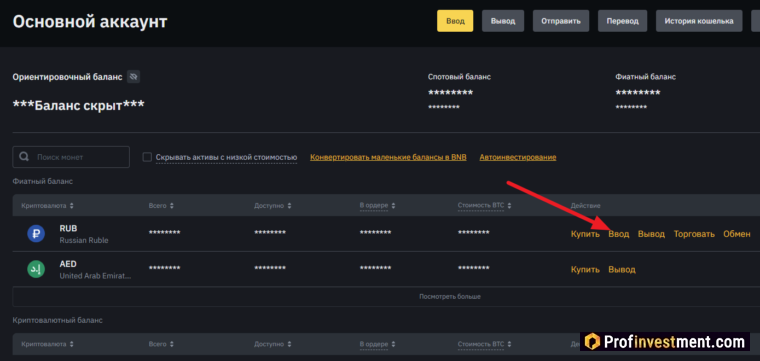Viewport: 760px width, 361px height.
Task: Click the Основной аккаунт heading
Action: [x=90, y=21]
